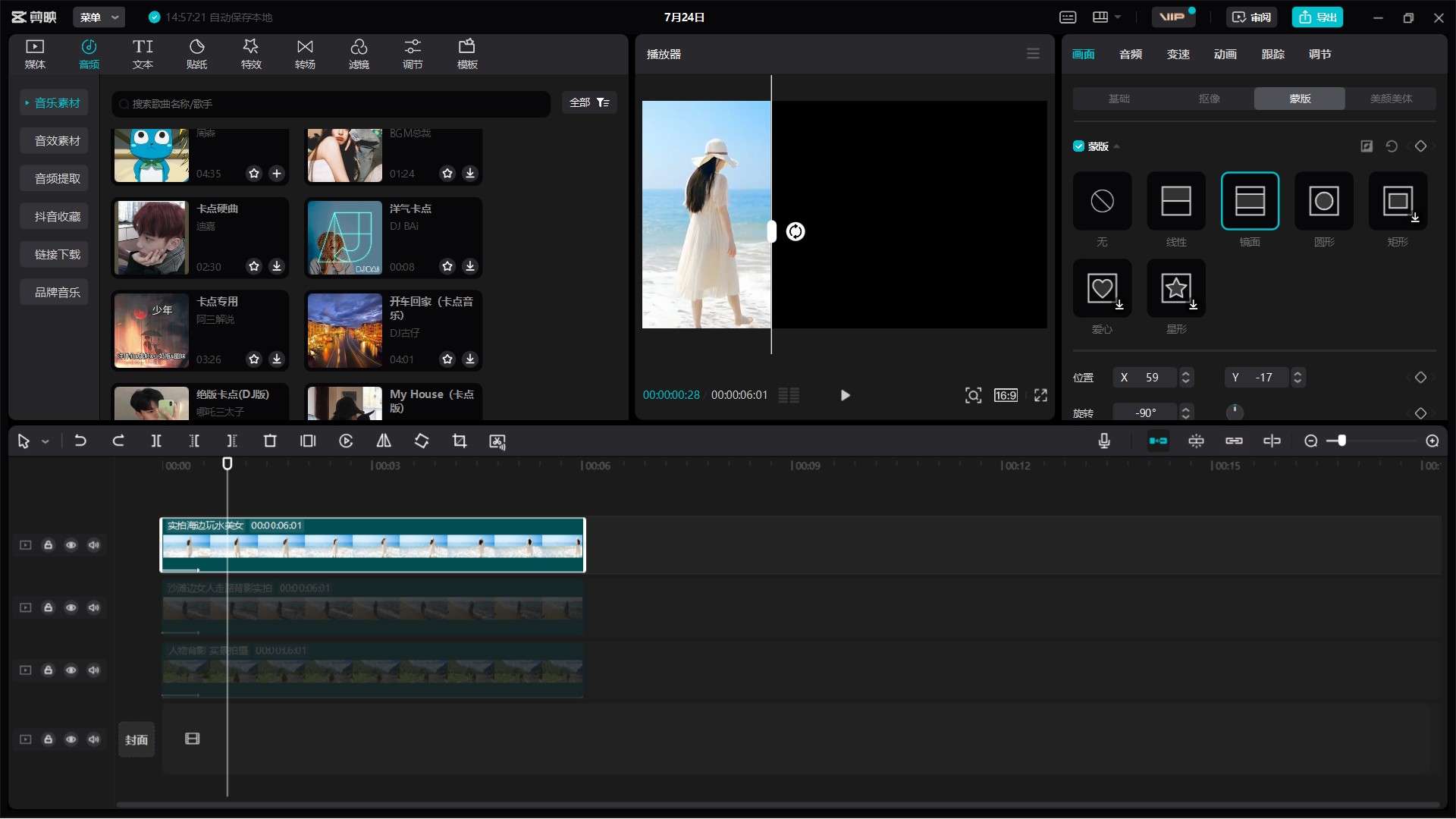Select the 圆形 circle mask
The height and width of the screenshot is (819, 1456).
point(1324,201)
